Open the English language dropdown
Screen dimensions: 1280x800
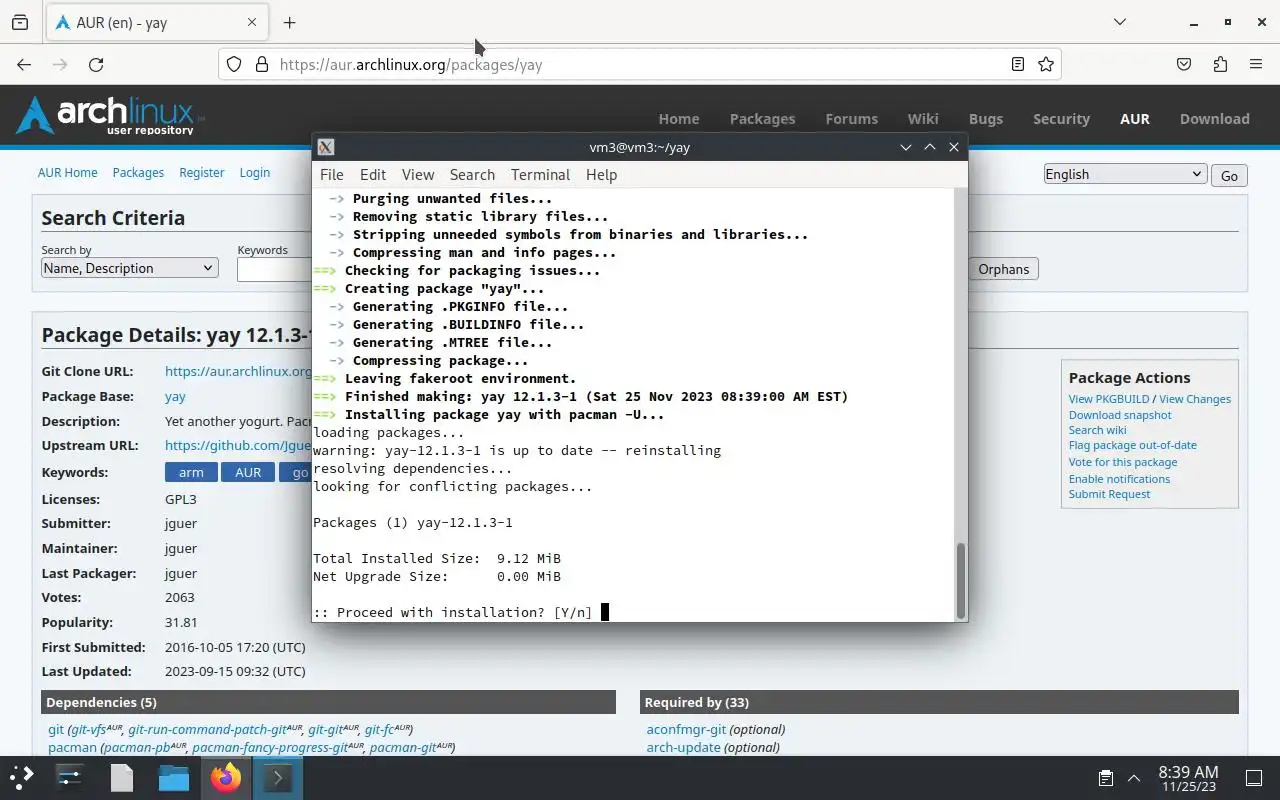1125,174
